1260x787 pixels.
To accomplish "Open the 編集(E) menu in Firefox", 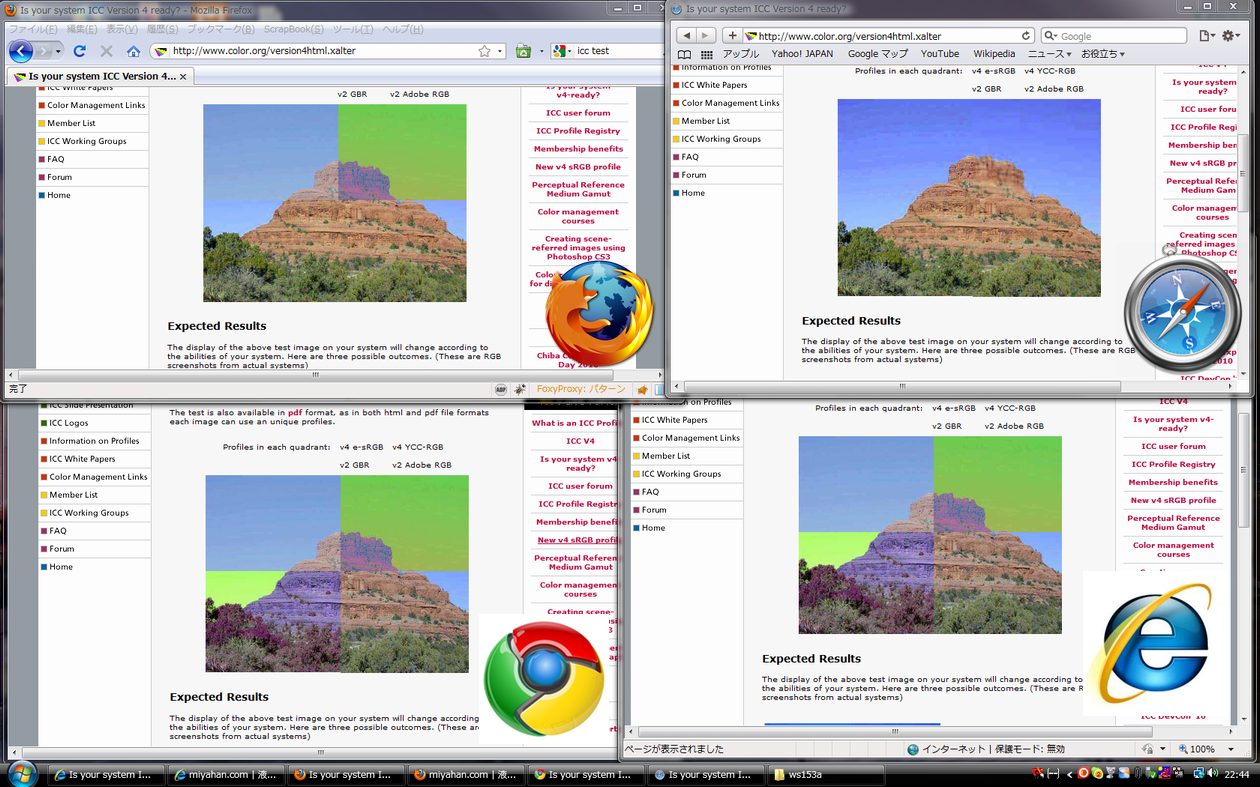I will coord(82,29).
